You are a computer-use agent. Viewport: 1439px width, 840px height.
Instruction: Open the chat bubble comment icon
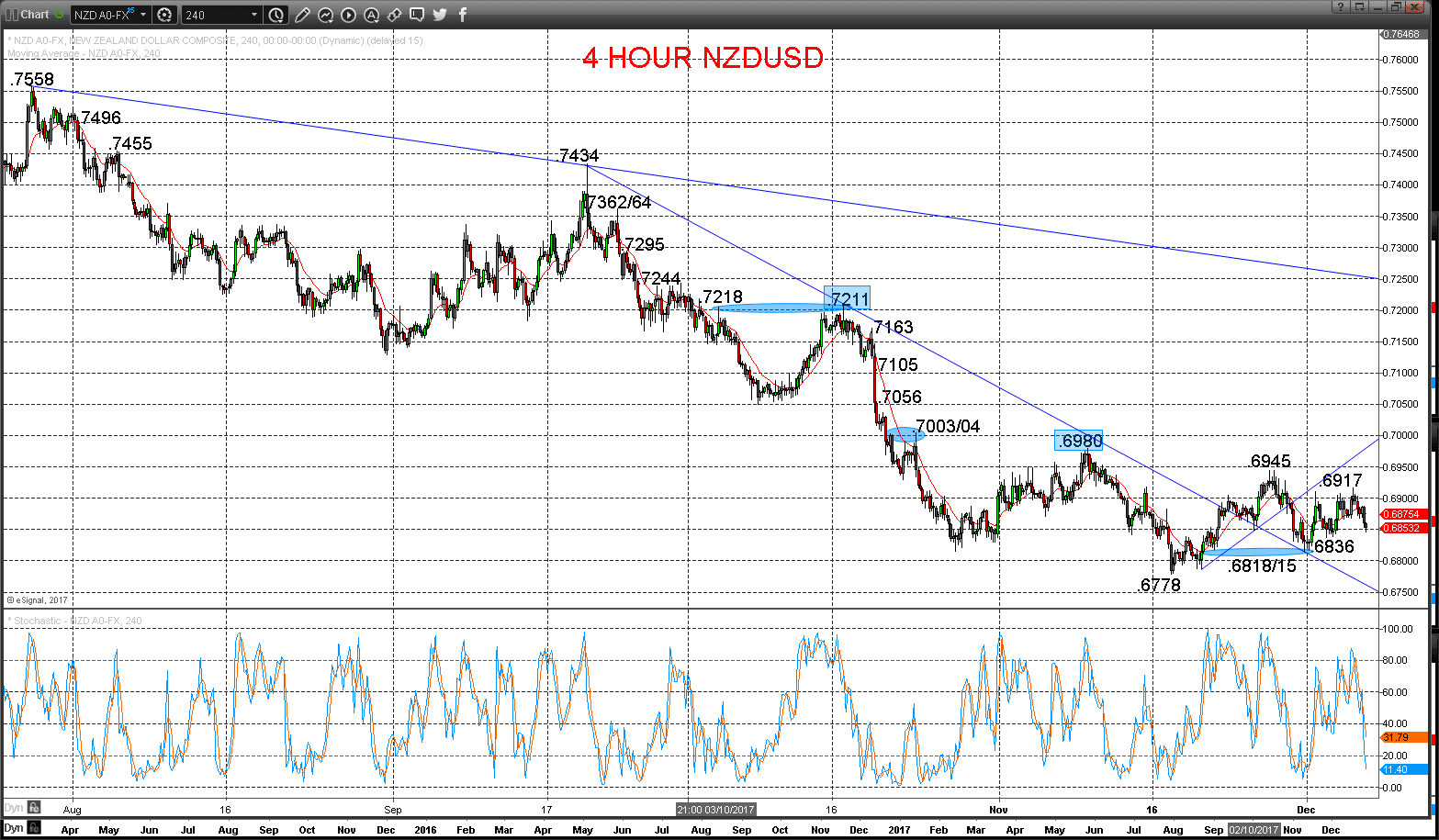tap(417, 15)
